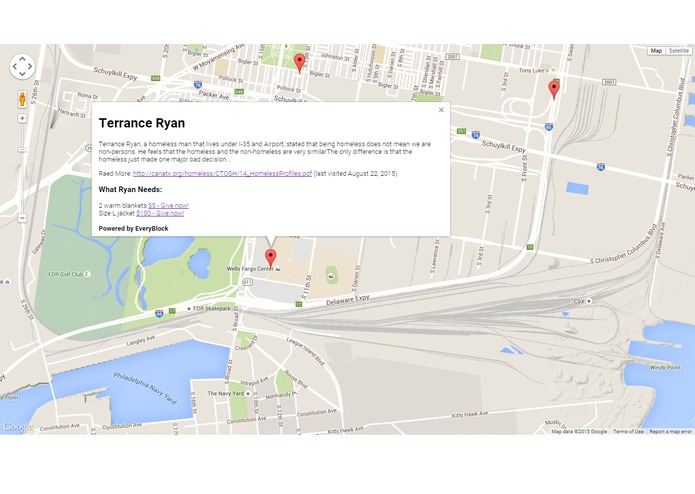Zoom in with the plus button
Image resolution: width=695 pixels, height=494 pixels.
point(22,118)
